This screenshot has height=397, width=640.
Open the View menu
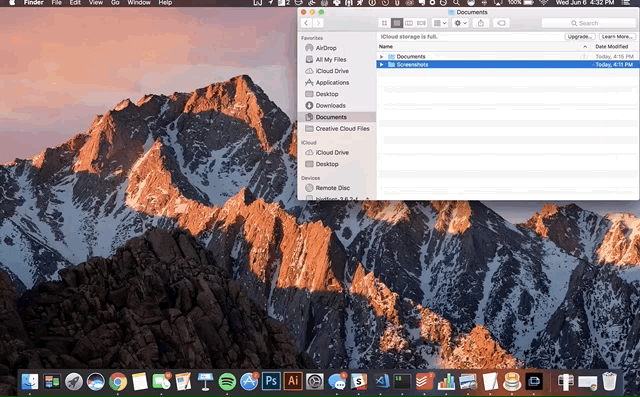point(96,2)
